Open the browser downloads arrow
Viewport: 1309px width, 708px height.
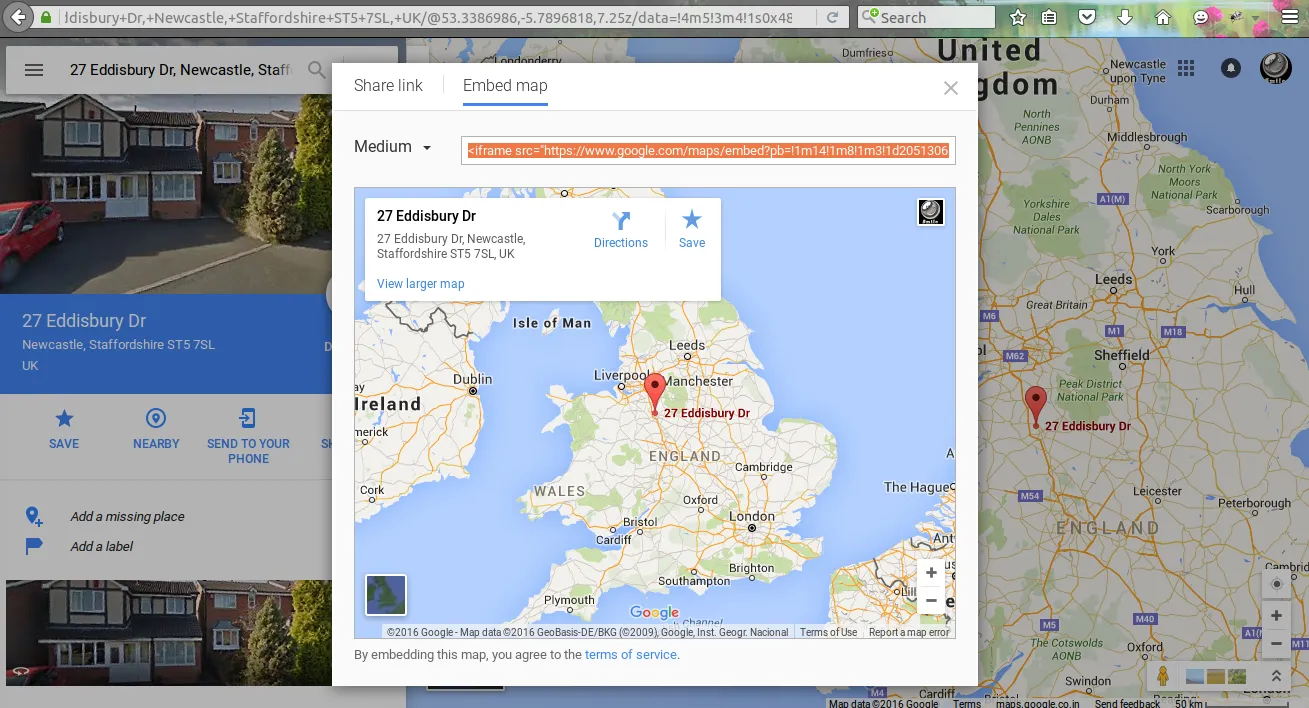point(1125,17)
